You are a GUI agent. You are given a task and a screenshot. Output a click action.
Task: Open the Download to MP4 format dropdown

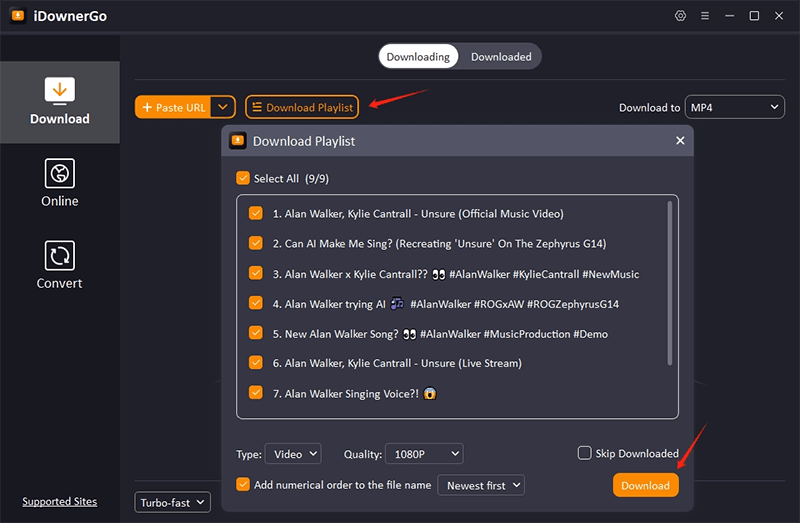734,107
